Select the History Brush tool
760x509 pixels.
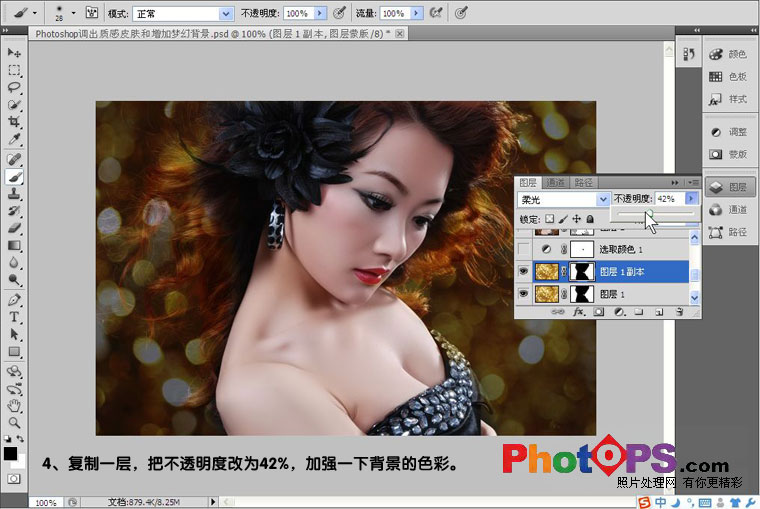[14, 211]
